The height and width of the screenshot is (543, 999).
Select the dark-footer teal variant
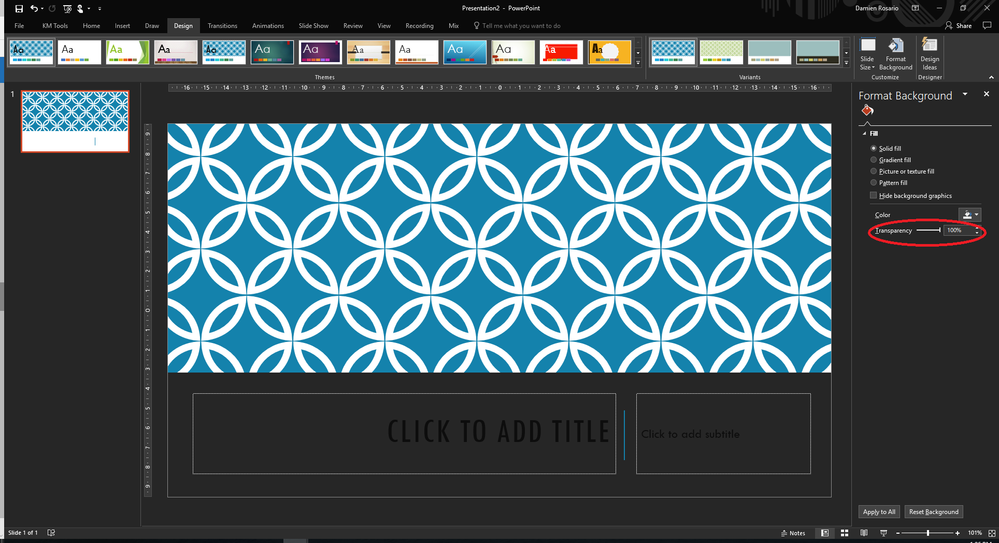coord(818,52)
